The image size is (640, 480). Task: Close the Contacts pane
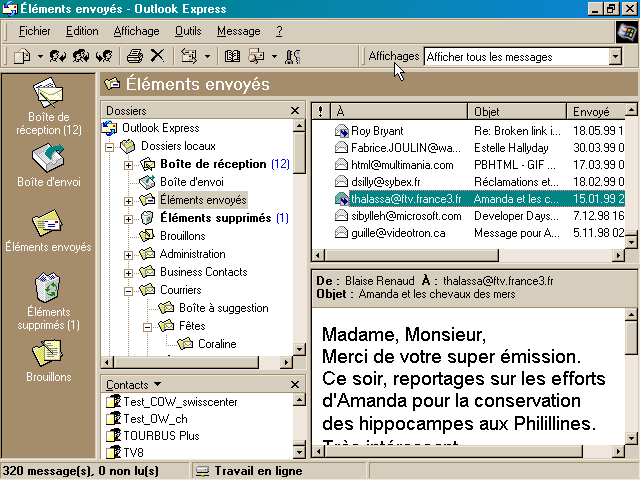pyautogui.click(x=295, y=384)
